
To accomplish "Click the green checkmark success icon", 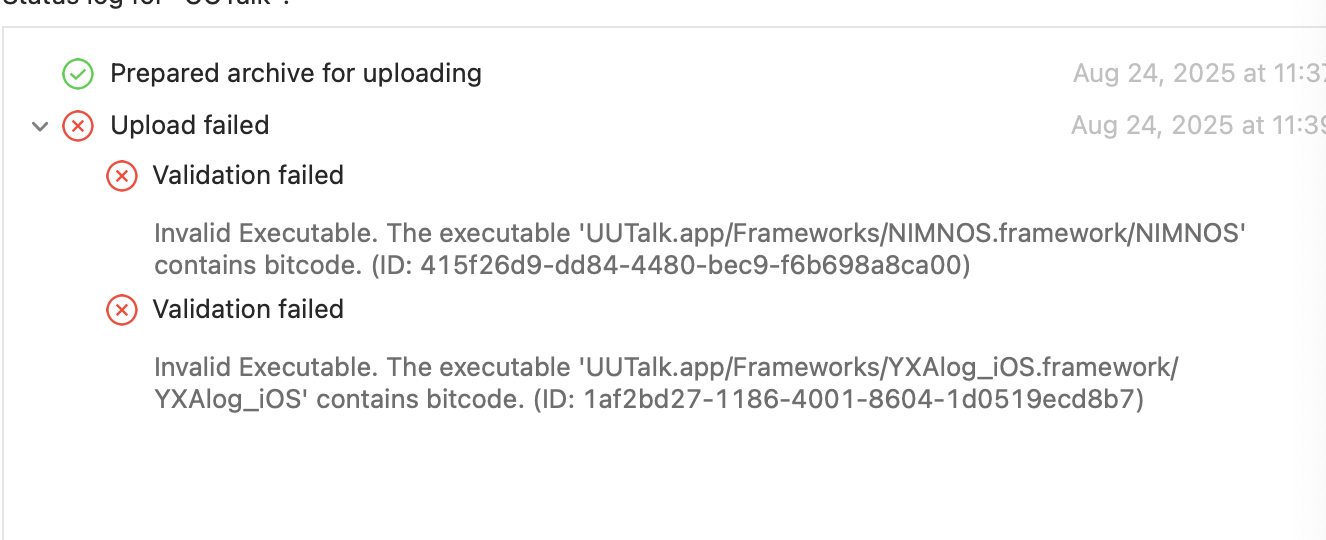I will click(x=78, y=74).
